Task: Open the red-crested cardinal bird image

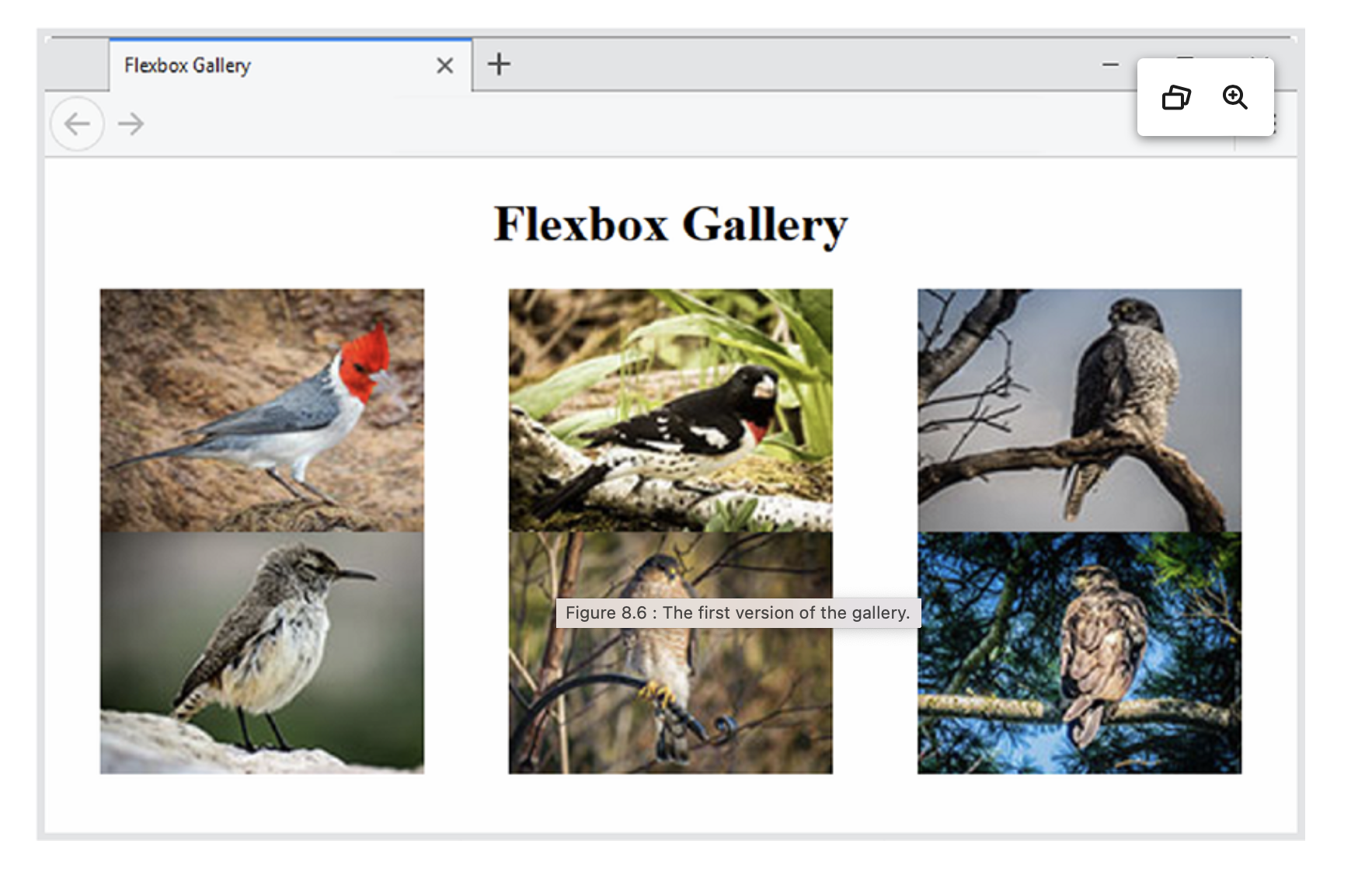Action: click(261, 410)
